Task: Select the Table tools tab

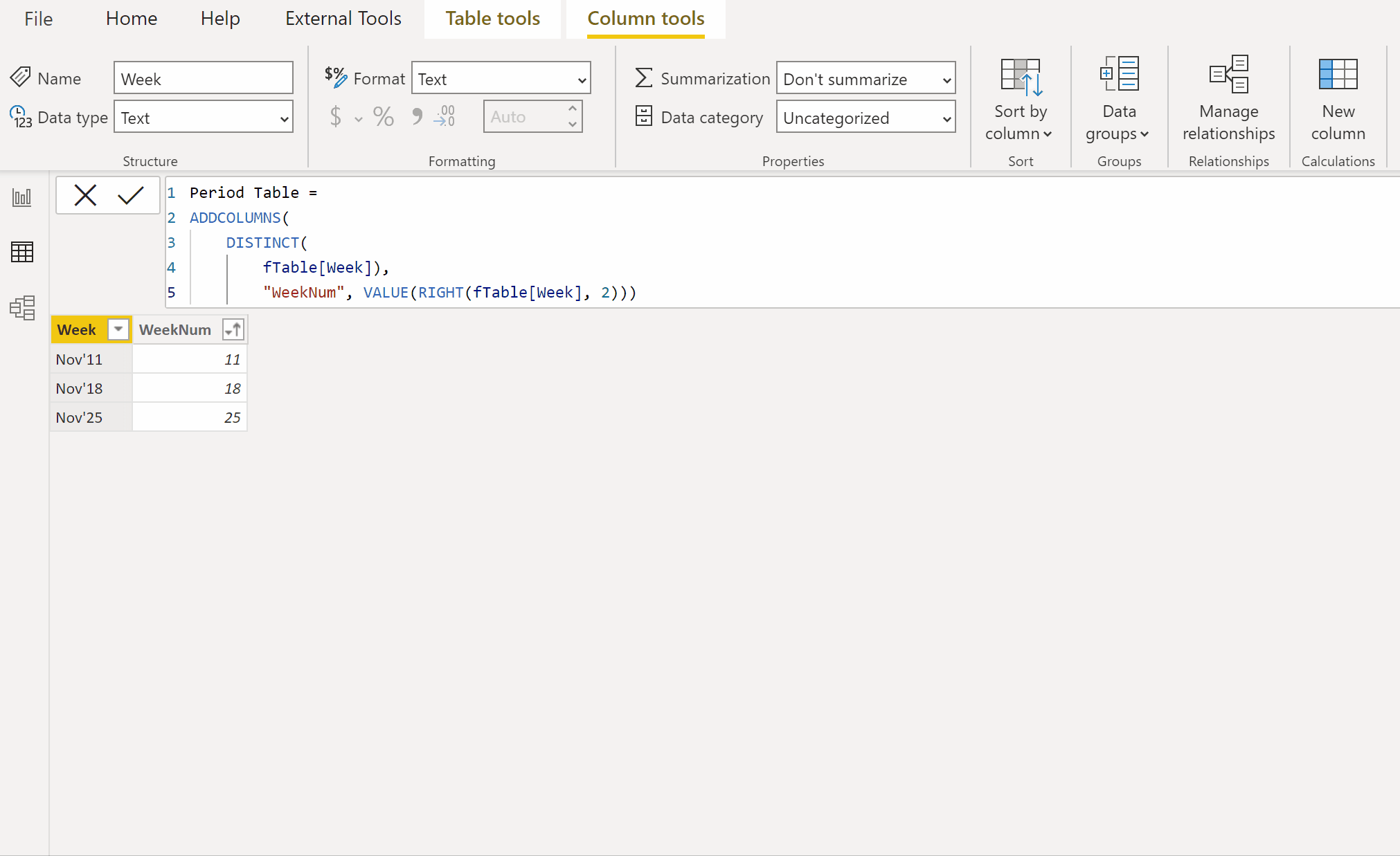Action: 492,19
